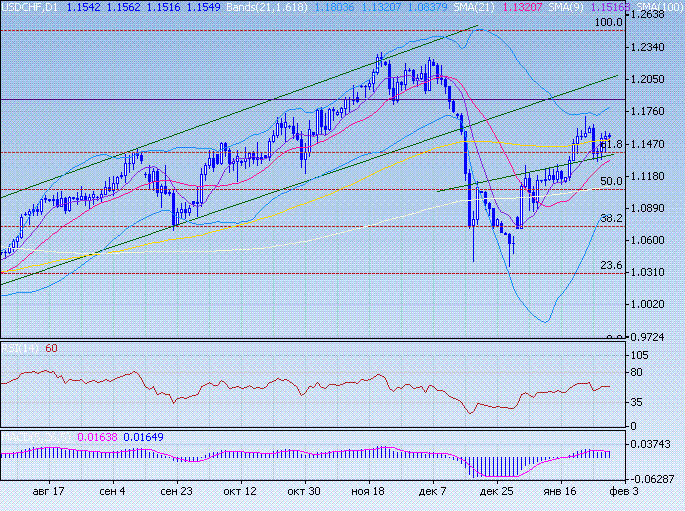Select the 'ноя 18' date marker
This screenshot has width=685, height=511.
(x=368, y=492)
